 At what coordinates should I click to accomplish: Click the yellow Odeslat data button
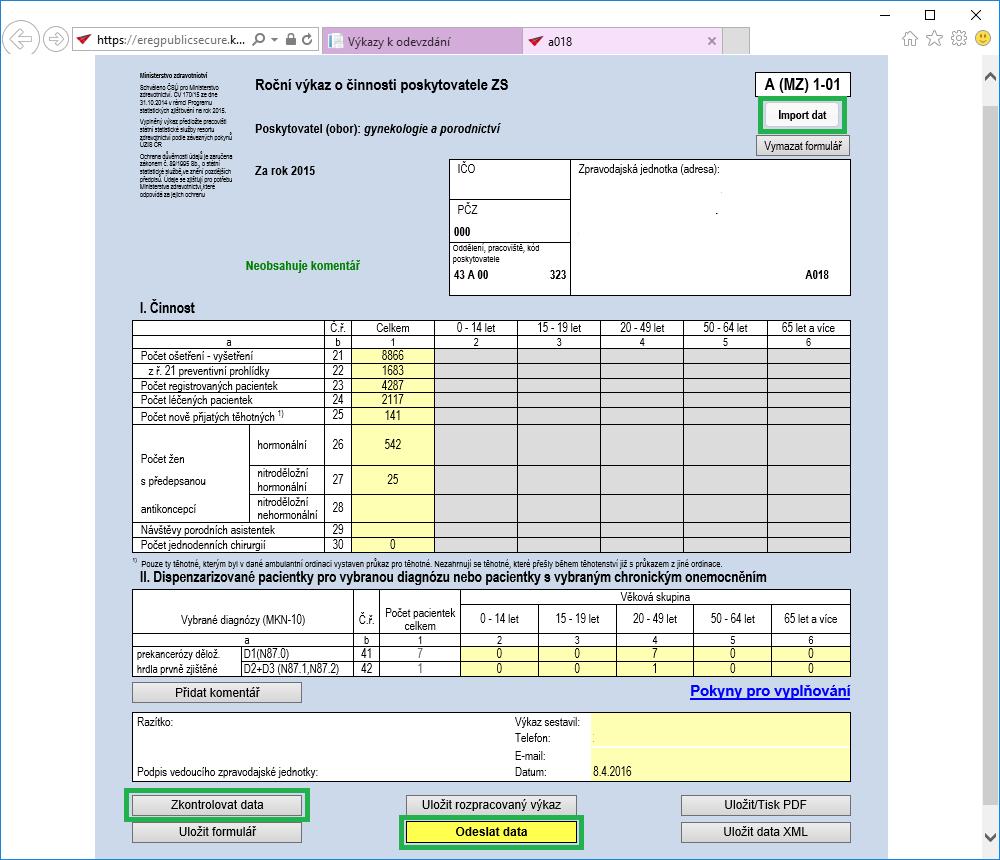pyautogui.click(x=491, y=832)
